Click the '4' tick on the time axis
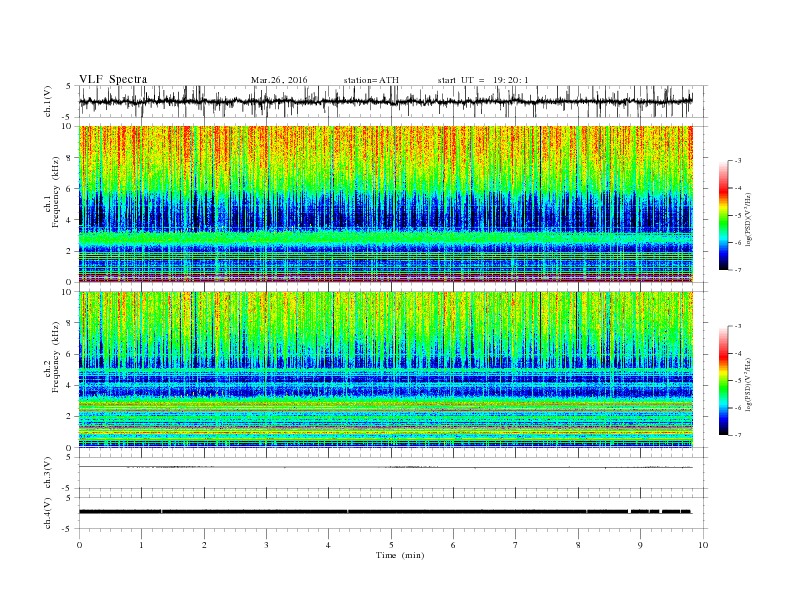 329,545
